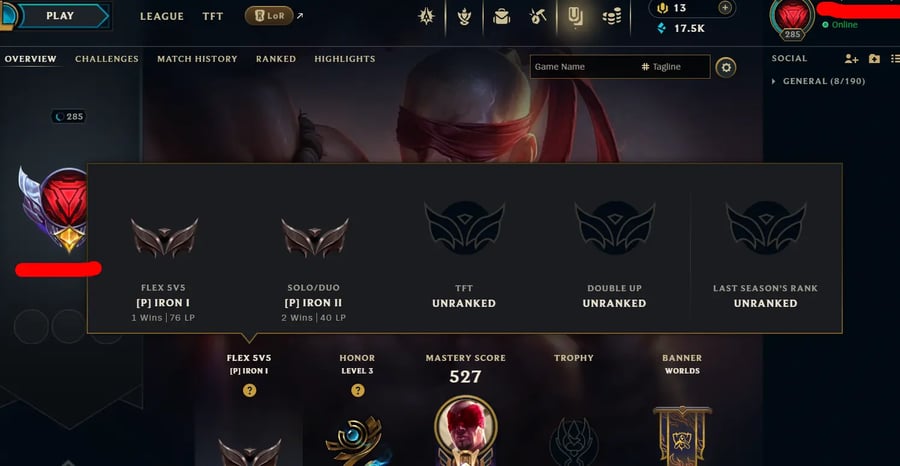Launch LoR from the top bar
Viewport: 900px width, 466px height.
pos(269,16)
